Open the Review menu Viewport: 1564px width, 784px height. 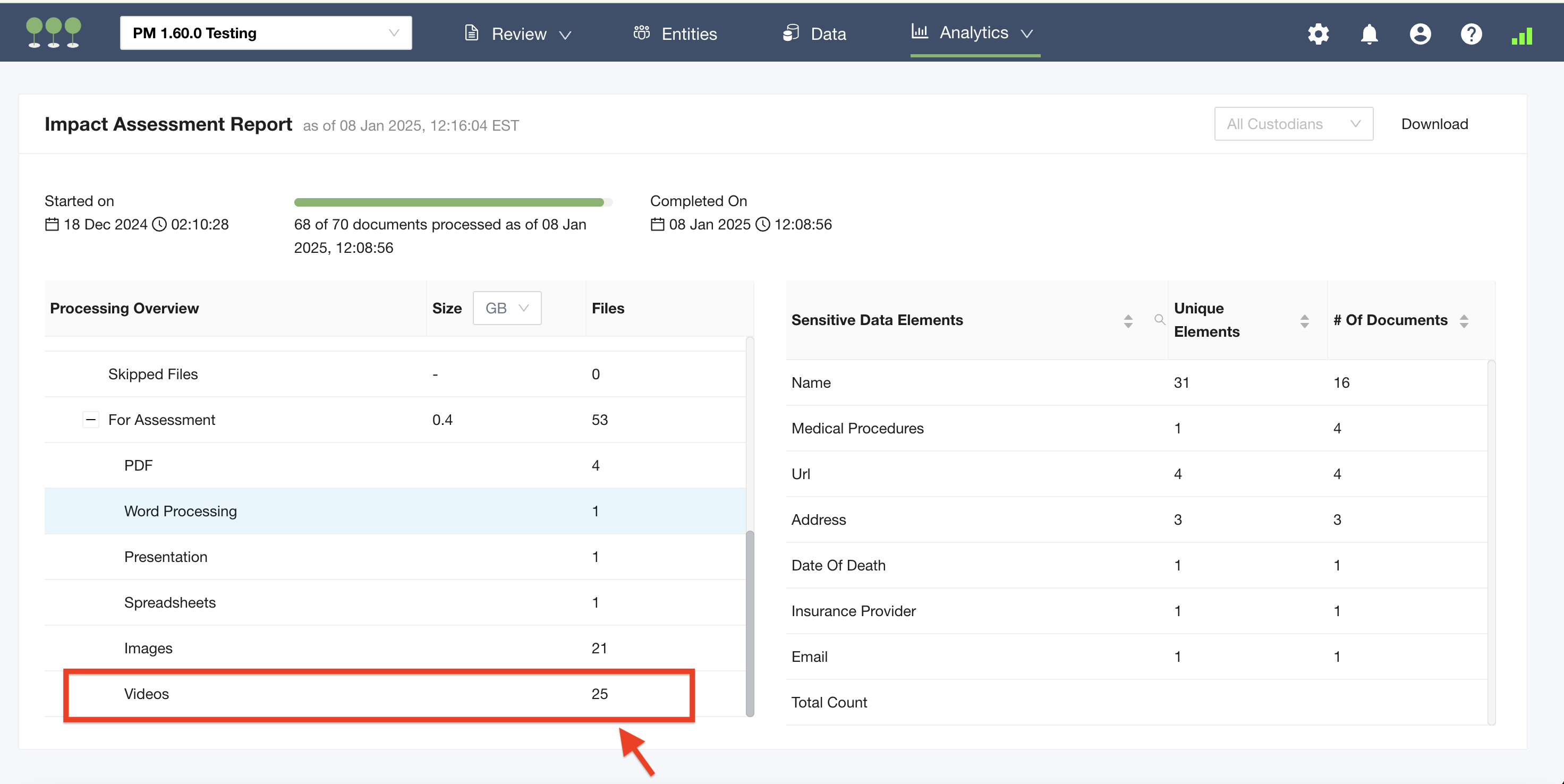[518, 34]
